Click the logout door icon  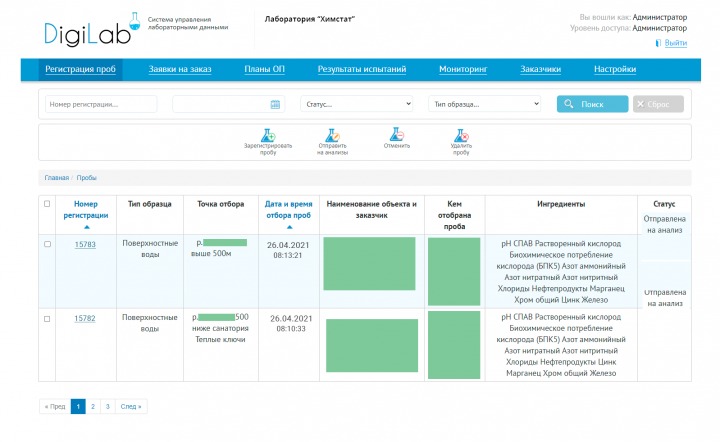coord(658,43)
